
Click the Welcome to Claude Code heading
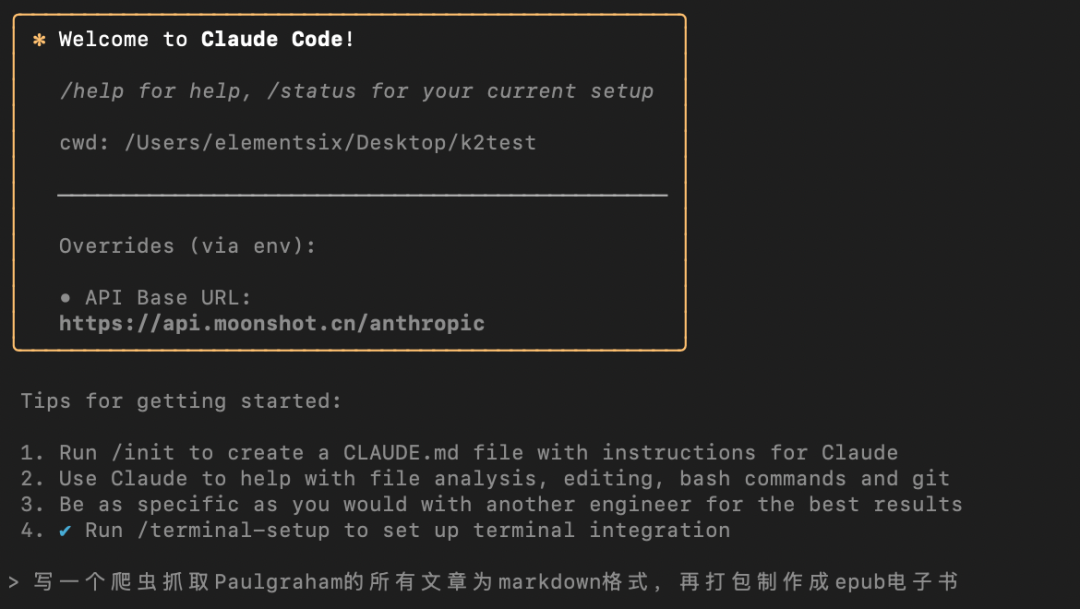point(206,39)
